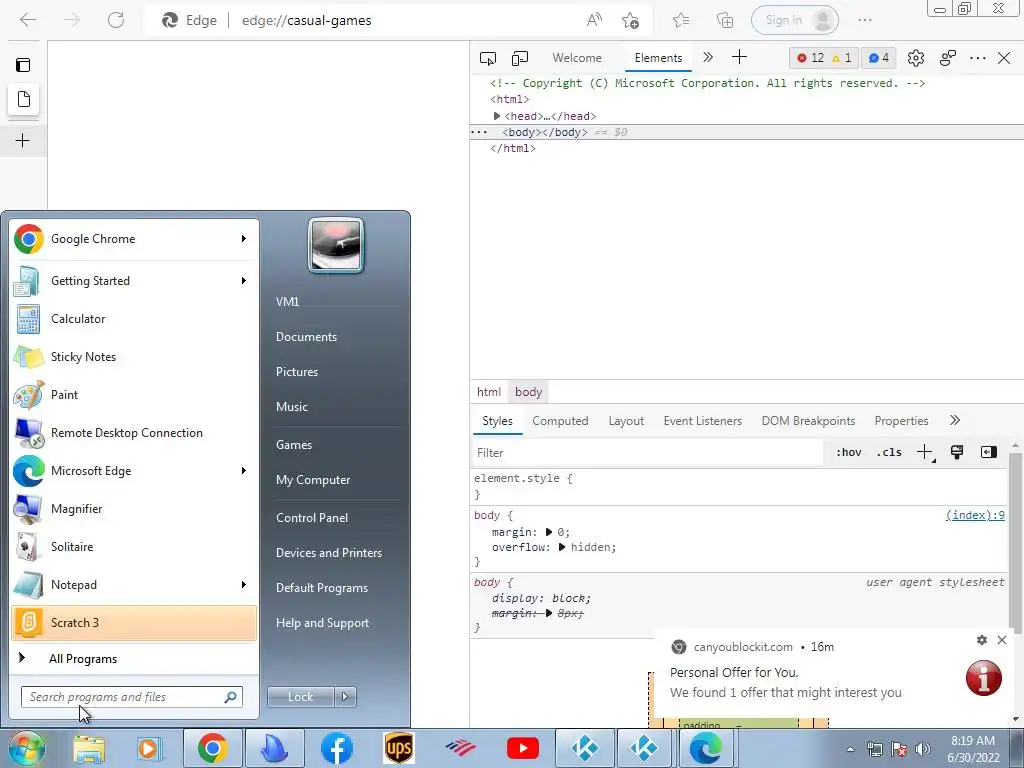This screenshot has width=1024, height=768.
Task: Expand Microsoft Edge jump list arrow
Action: tap(244, 471)
